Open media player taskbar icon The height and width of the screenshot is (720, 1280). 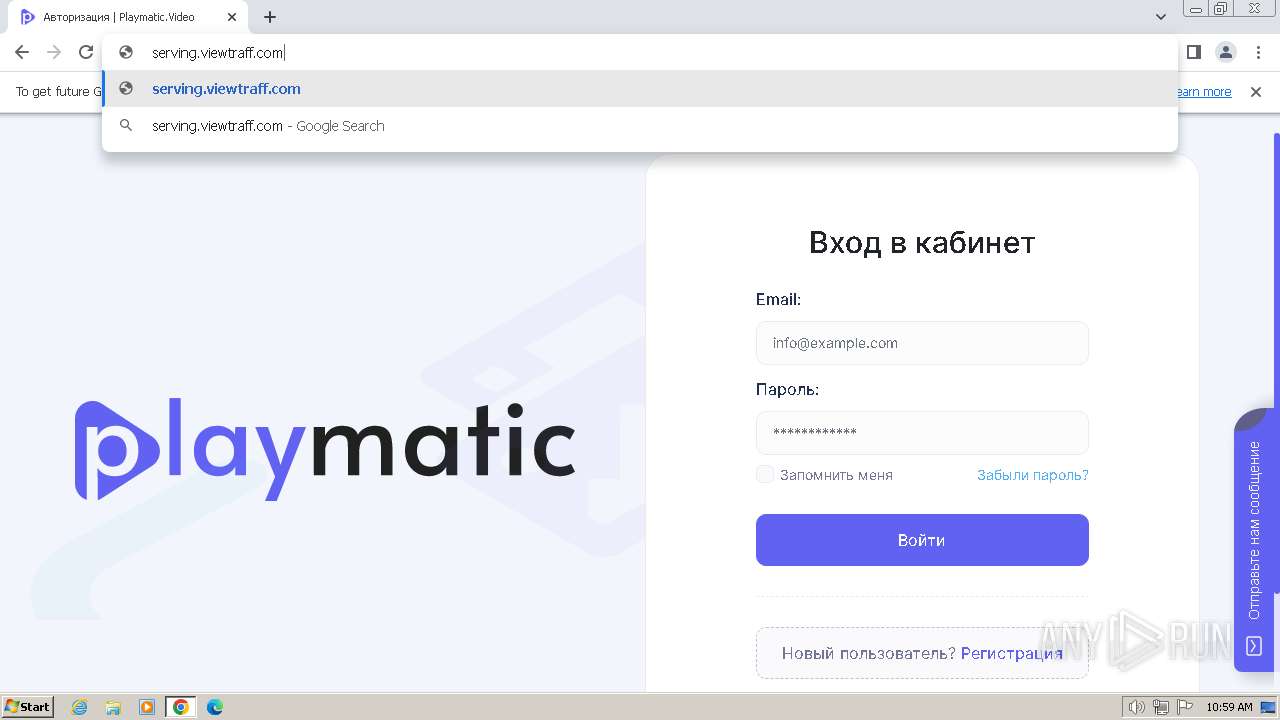[x=147, y=707]
